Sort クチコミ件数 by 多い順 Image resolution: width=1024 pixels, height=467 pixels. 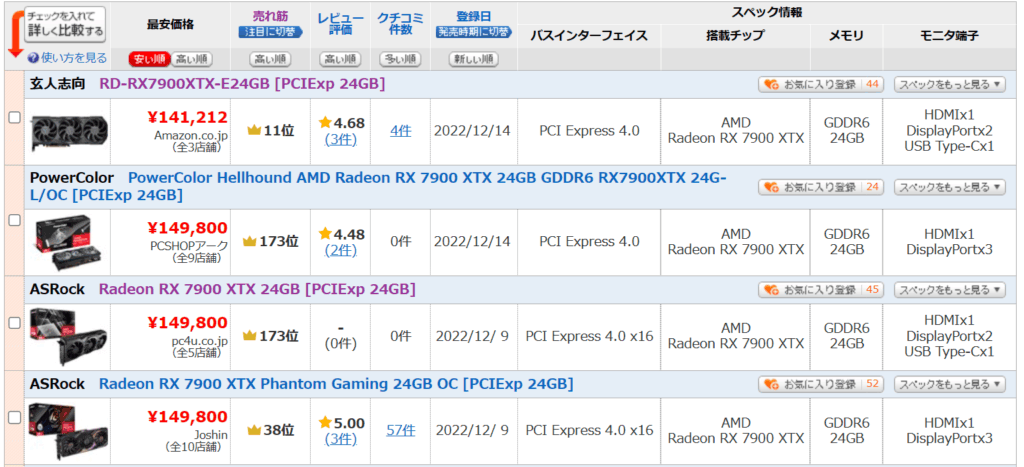point(400,59)
